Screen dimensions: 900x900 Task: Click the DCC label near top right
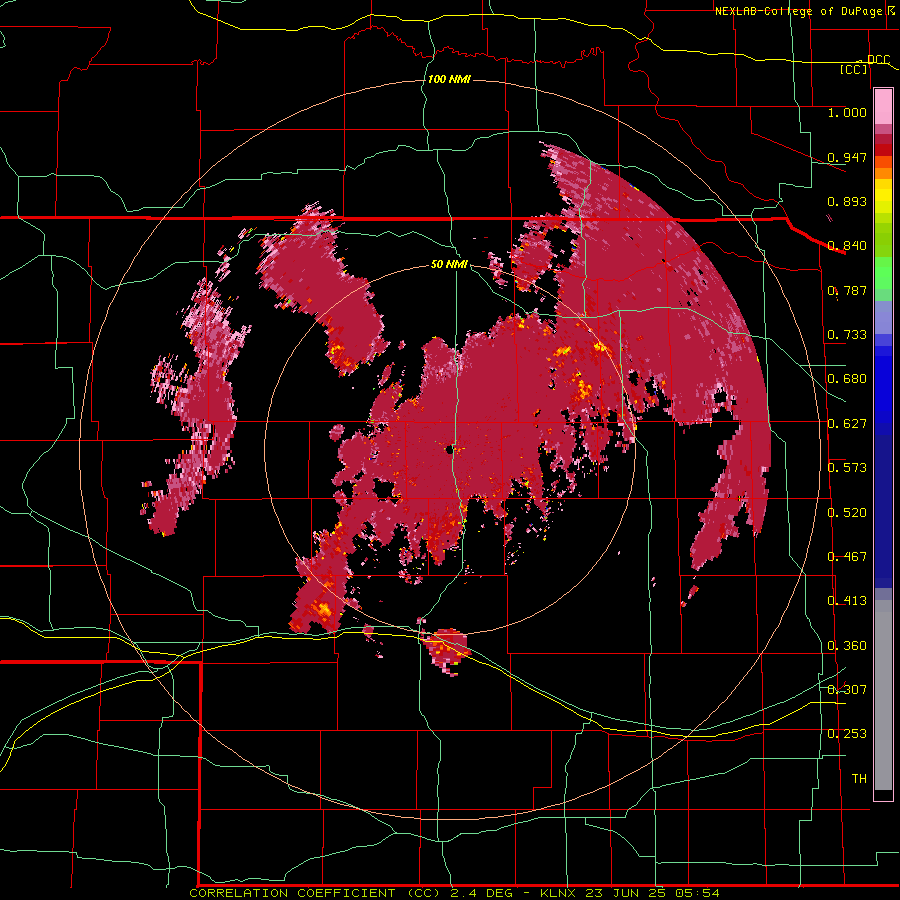tap(878, 60)
